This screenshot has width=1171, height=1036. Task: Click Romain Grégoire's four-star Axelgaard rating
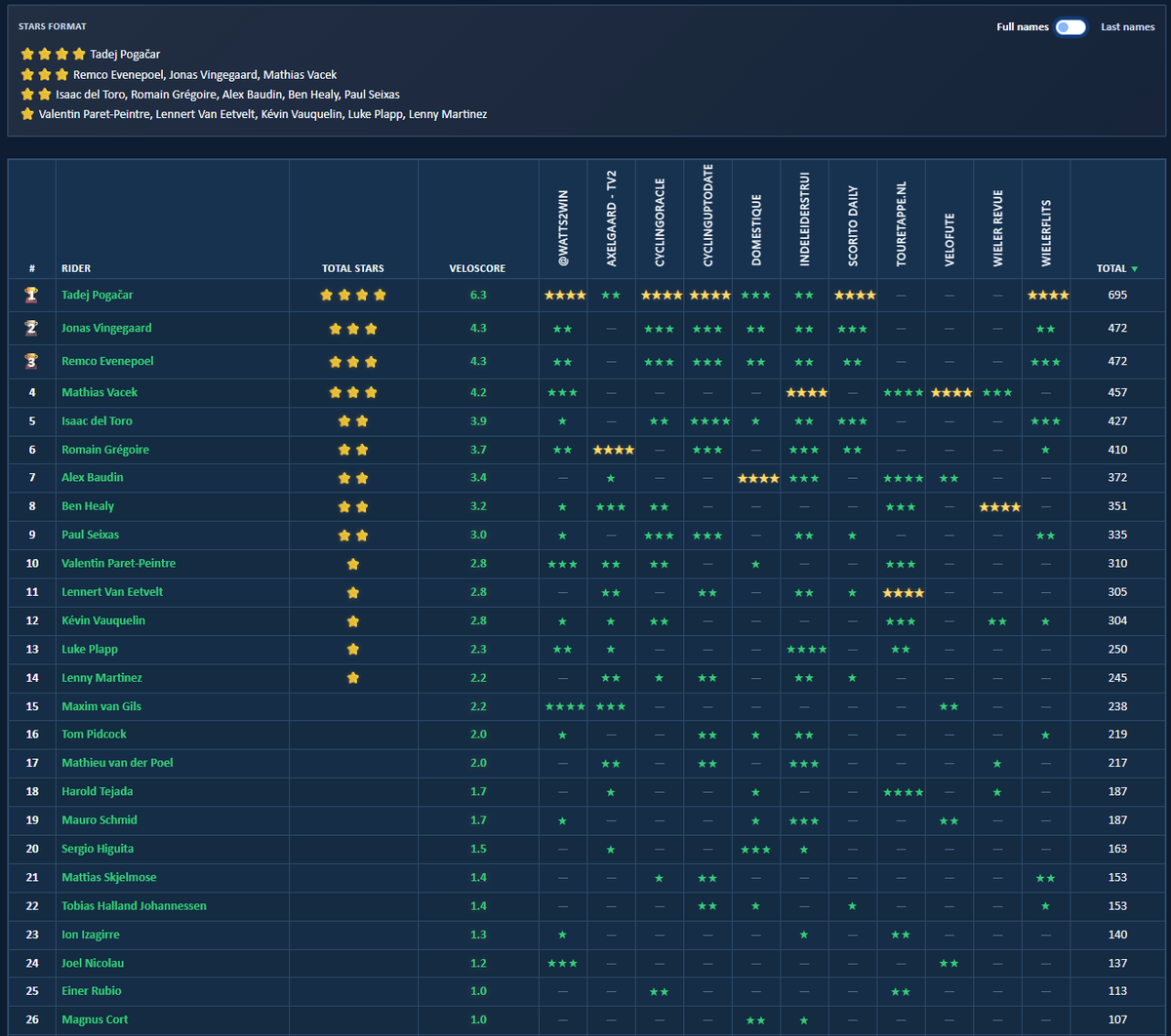click(612, 450)
